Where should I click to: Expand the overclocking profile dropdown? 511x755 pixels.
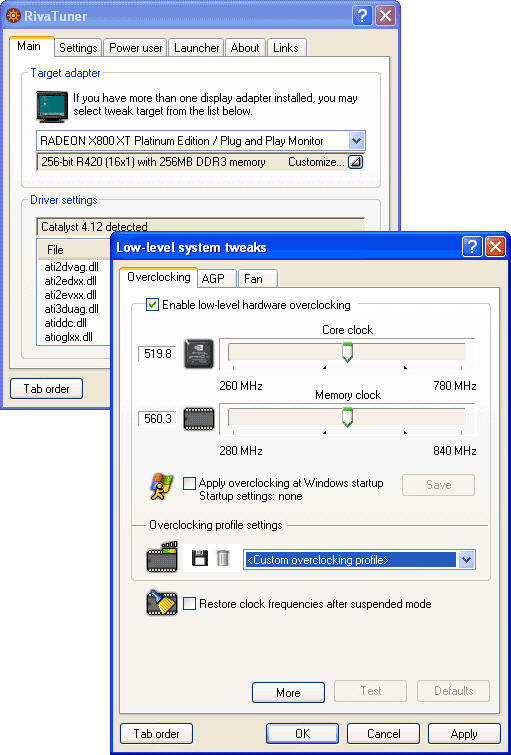click(x=467, y=560)
